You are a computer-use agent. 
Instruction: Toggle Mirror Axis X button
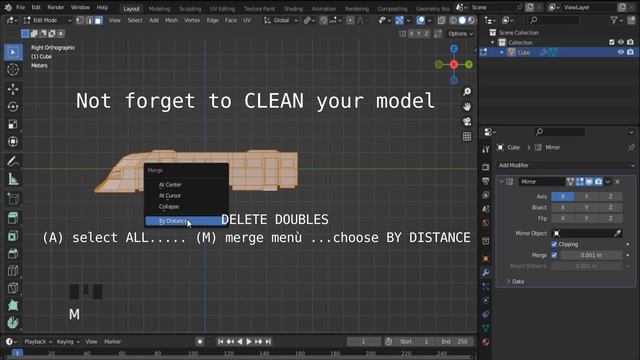[563, 197]
